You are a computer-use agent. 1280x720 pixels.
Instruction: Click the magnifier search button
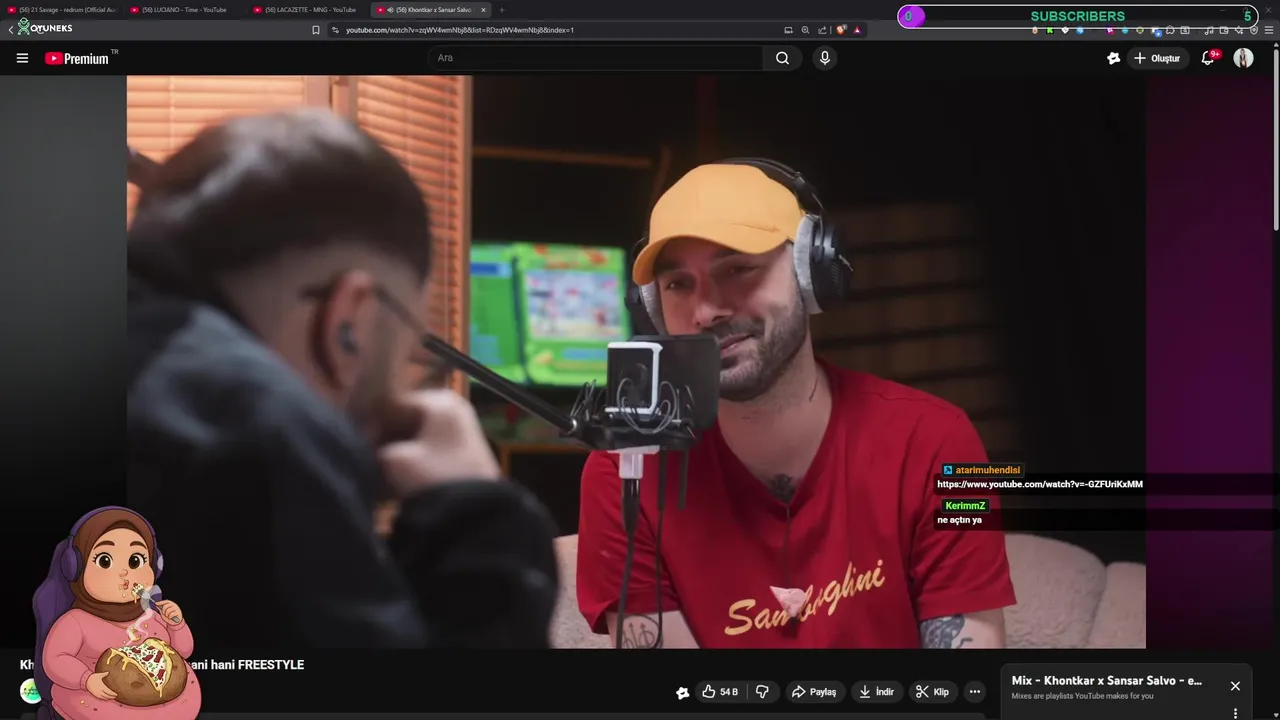[x=783, y=58]
